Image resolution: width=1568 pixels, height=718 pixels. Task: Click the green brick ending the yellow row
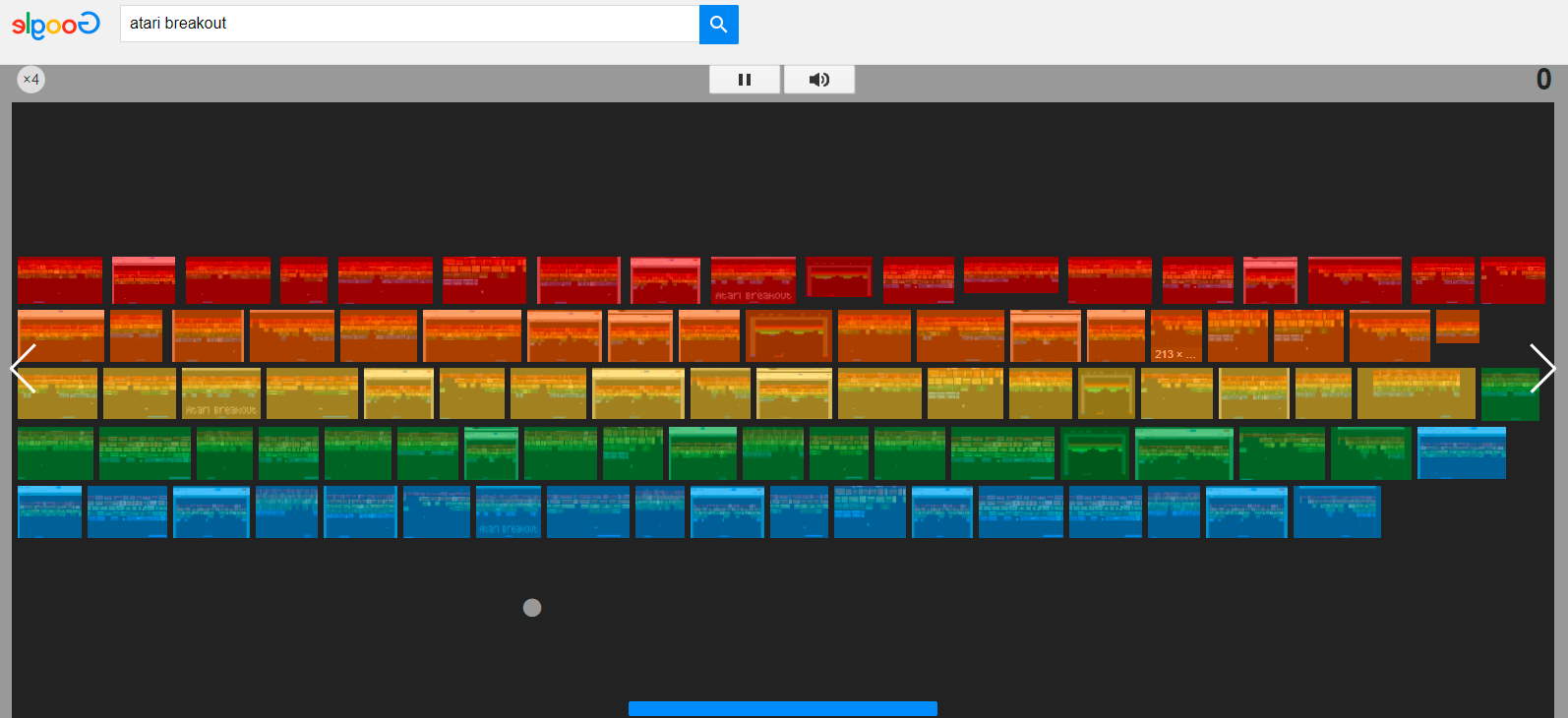1510,393
